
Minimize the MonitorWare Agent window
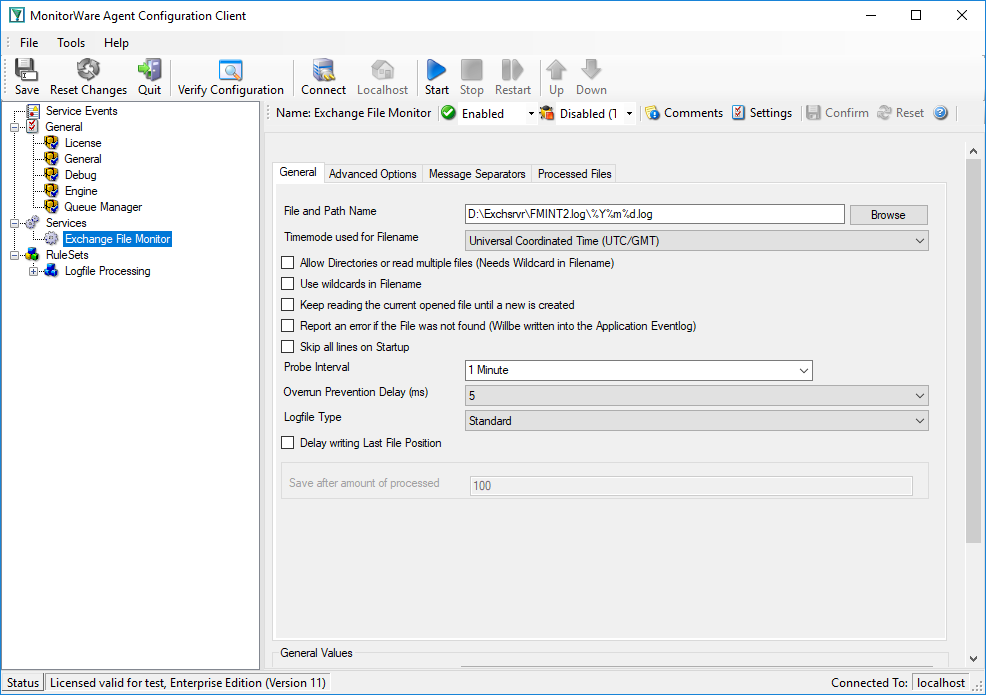[871, 15]
